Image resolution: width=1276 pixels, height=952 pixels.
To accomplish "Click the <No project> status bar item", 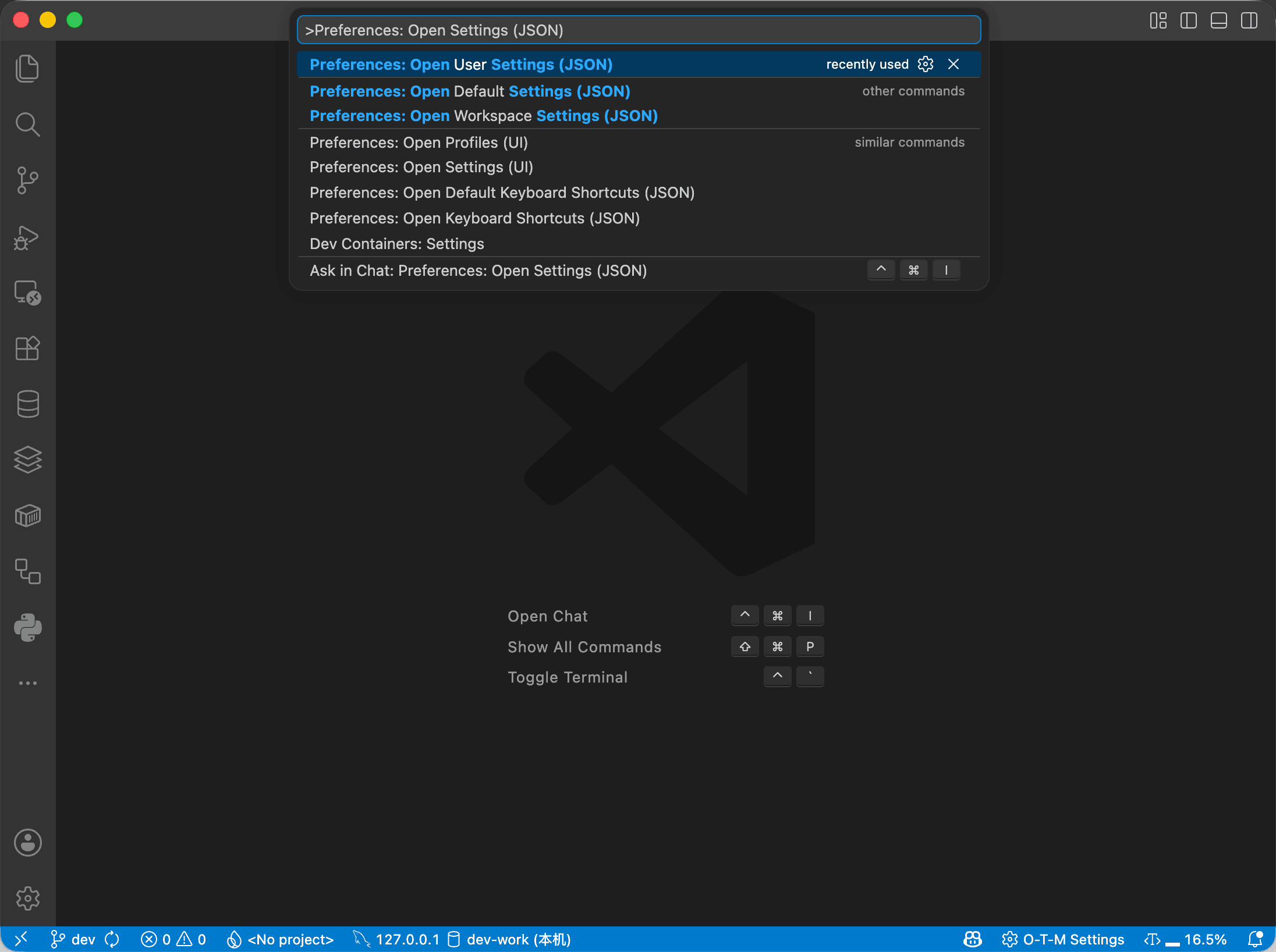I will 279,939.
